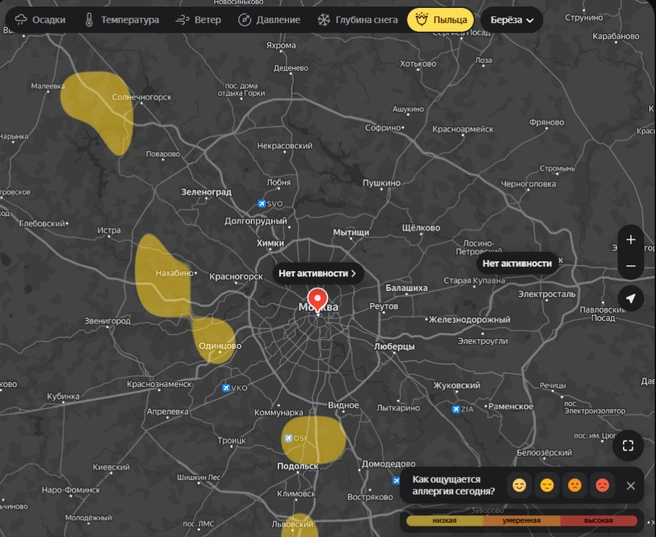Click the Реутов city label
The height and width of the screenshot is (537, 656).
(x=384, y=306)
